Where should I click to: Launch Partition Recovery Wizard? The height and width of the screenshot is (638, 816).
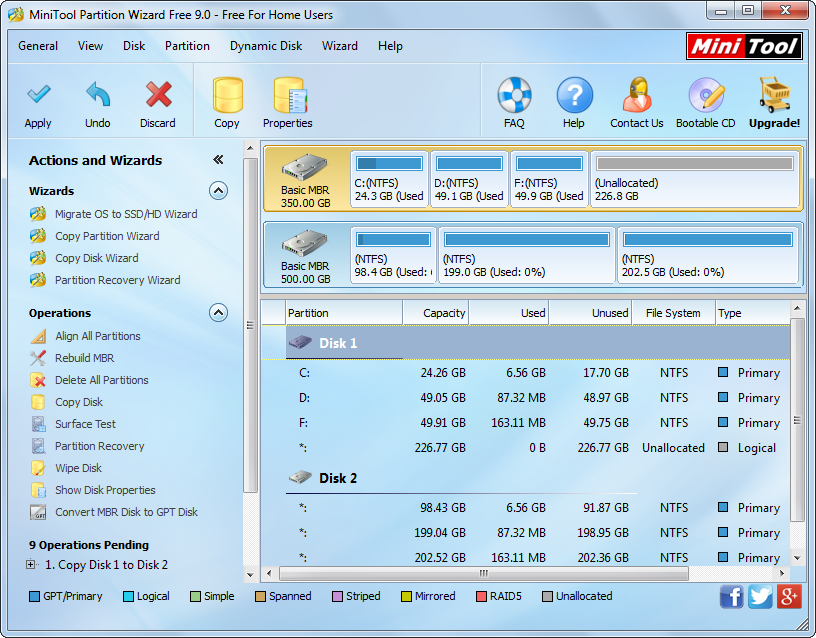click(x=118, y=280)
